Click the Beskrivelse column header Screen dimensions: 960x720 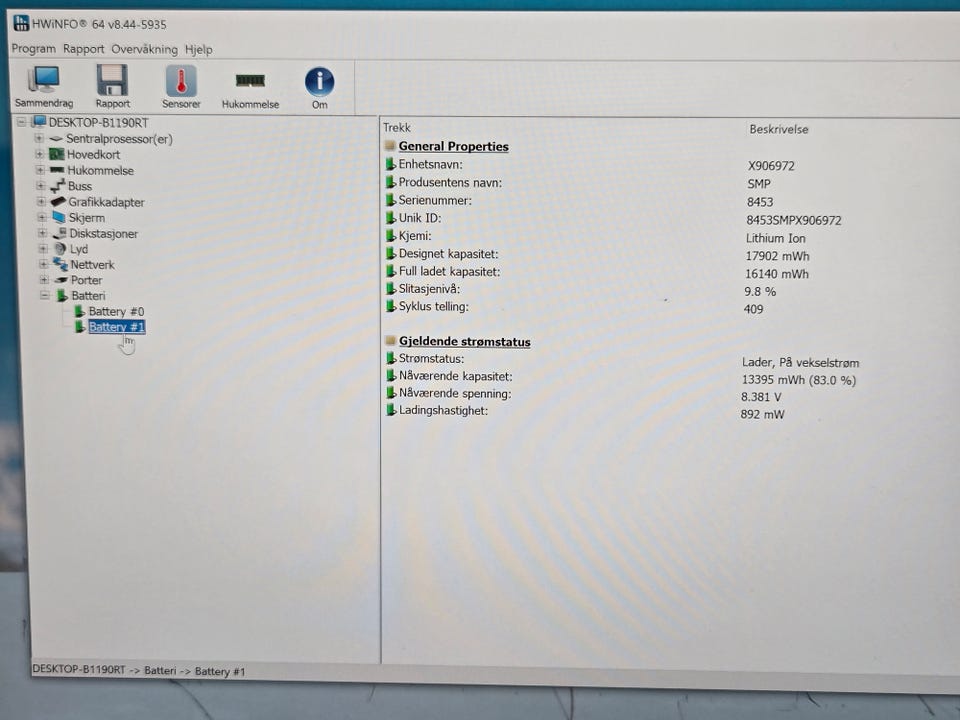click(x=779, y=129)
